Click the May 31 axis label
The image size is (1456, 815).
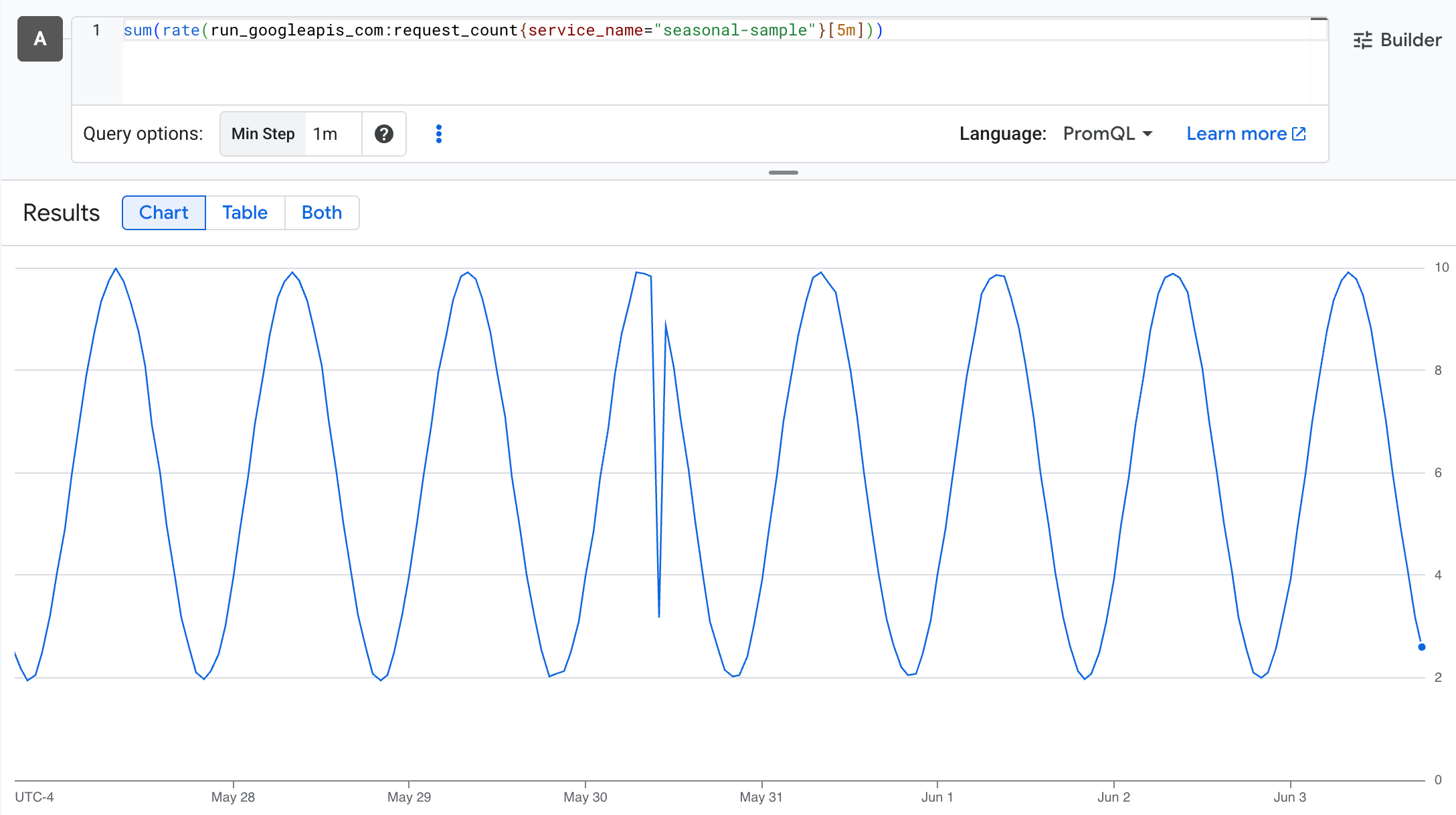[761, 797]
